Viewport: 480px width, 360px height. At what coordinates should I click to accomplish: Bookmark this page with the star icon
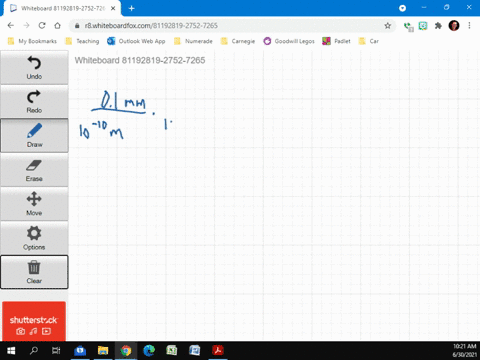[387, 26]
